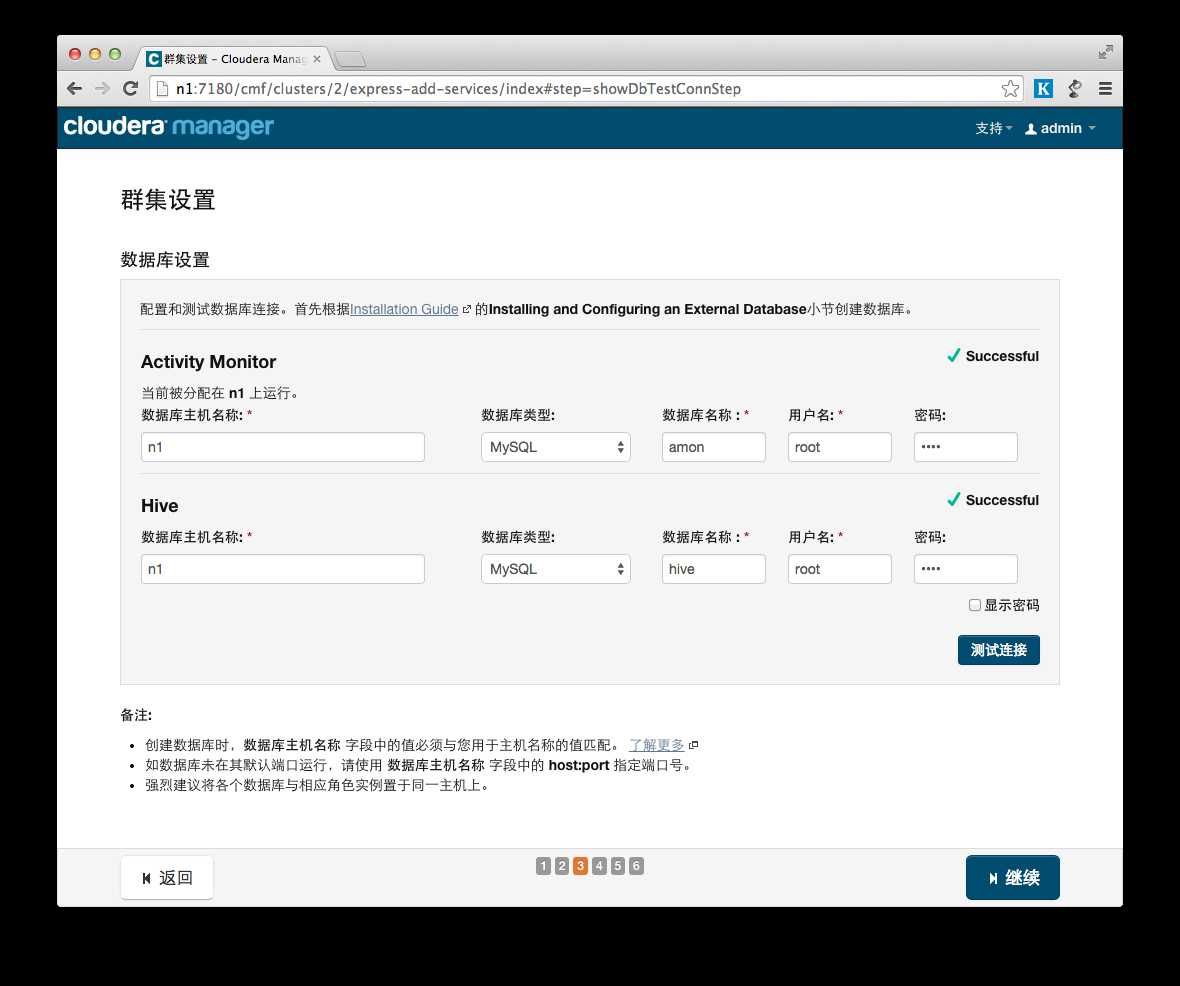The height and width of the screenshot is (986, 1180).
Task: Click the 继续 continue button
Action: click(x=1013, y=878)
